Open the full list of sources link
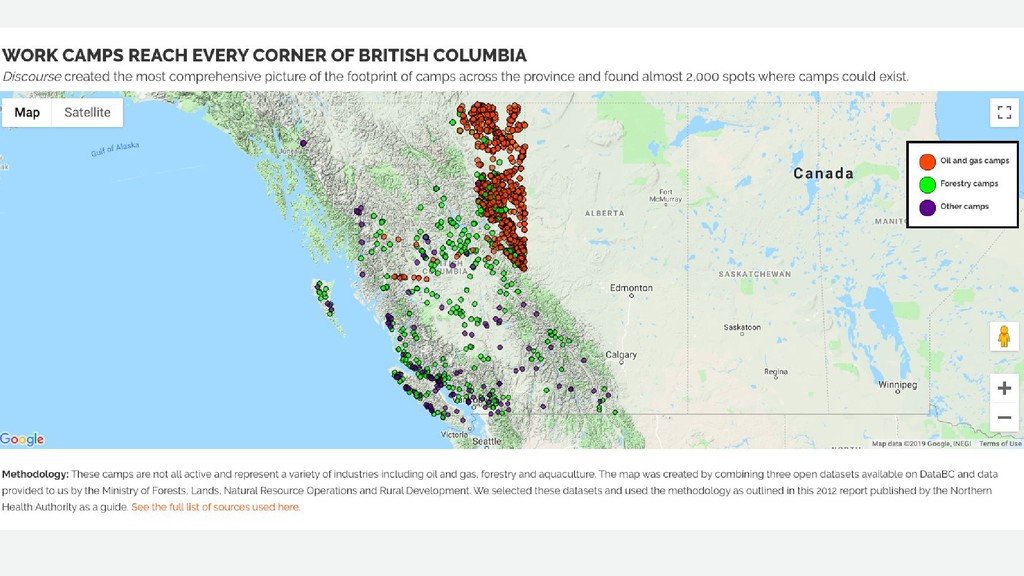Screen dimensions: 1024x576 (x=215, y=507)
